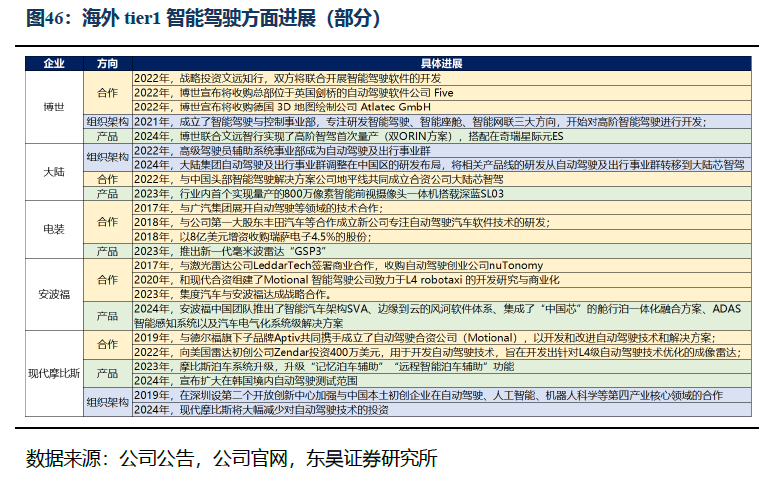Click the row mentioning 双ORIN方案 and 奇瑞星际元ES
The image size is (771, 483).
click(x=442, y=136)
